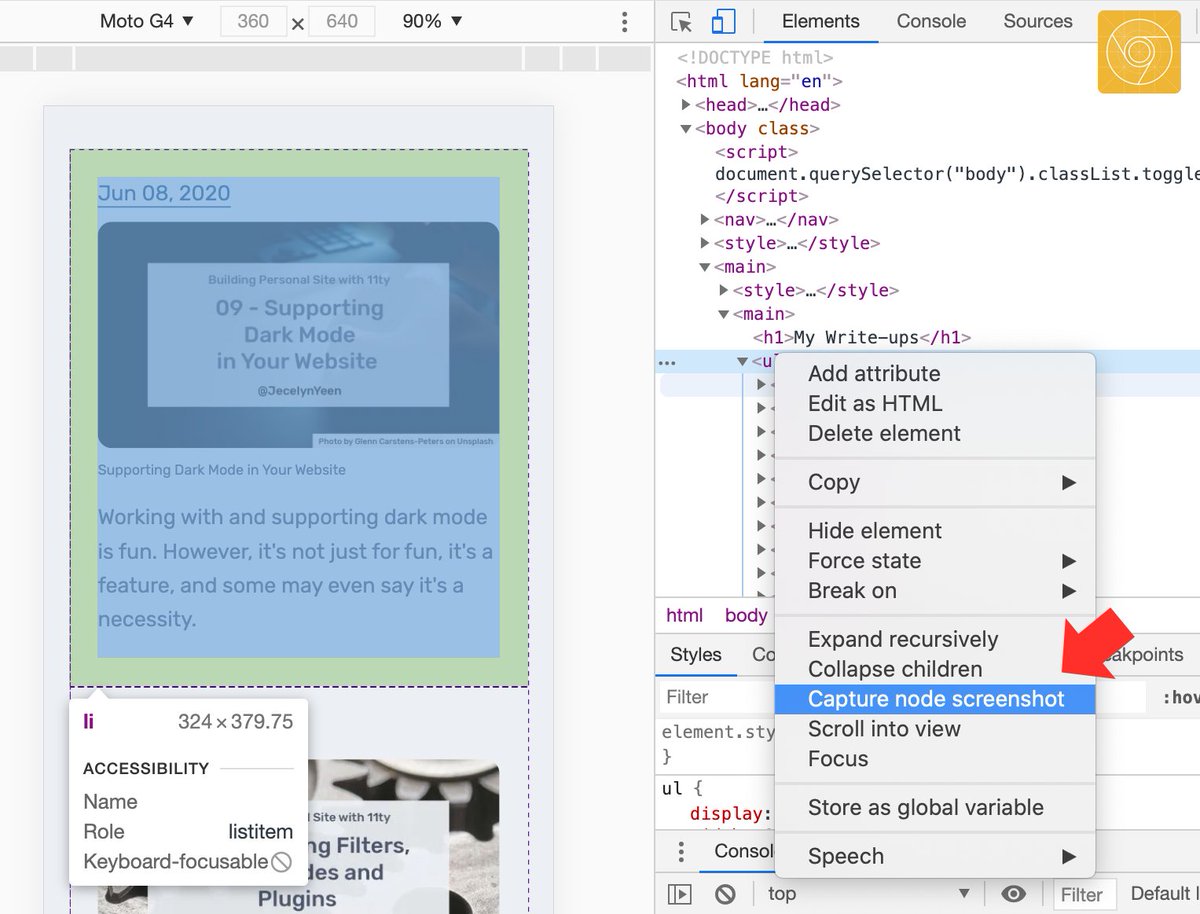Image resolution: width=1200 pixels, height=914 pixels.
Task: Select Delete element
Action: [936, 434]
